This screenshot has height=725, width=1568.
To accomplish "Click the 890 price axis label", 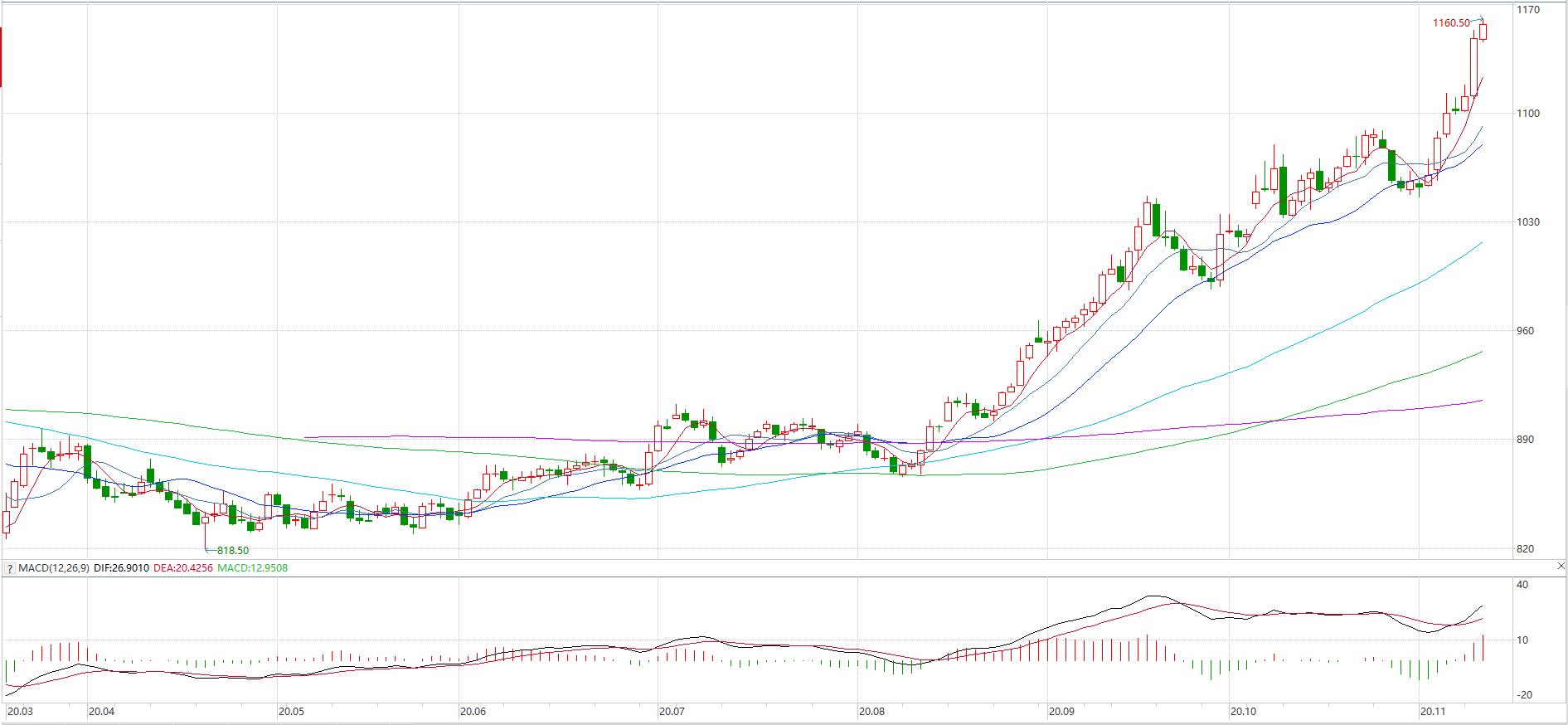I will [1525, 440].
